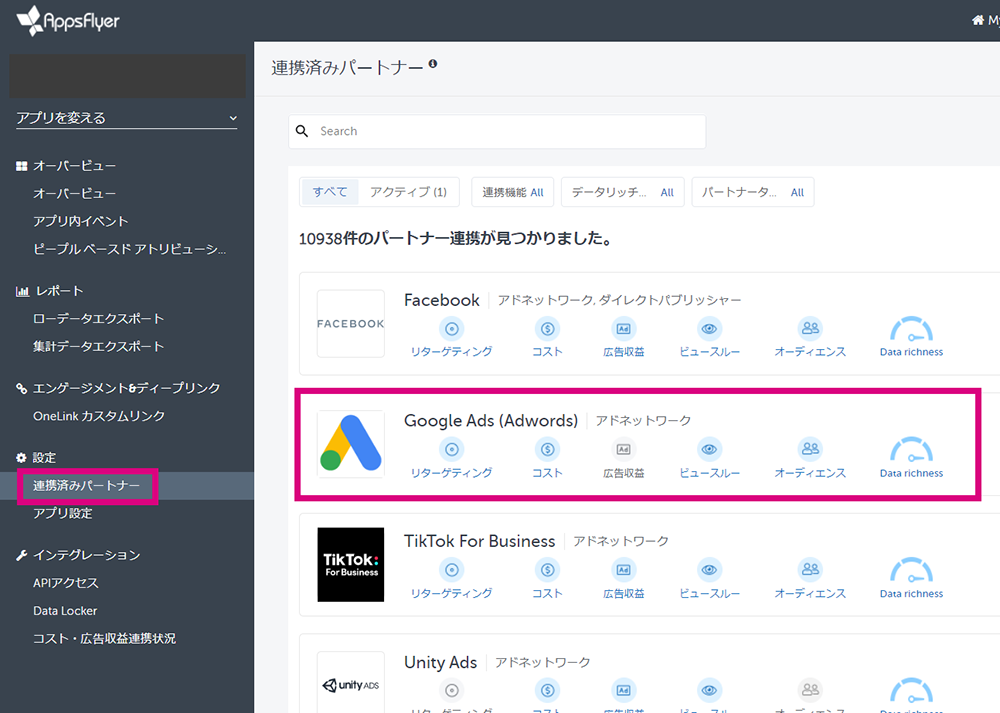Open the Google Ads (Adwords) title
Image resolution: width=1000 pixels, height=713 pixels.
pyautogui.click(x=491, y=420)
